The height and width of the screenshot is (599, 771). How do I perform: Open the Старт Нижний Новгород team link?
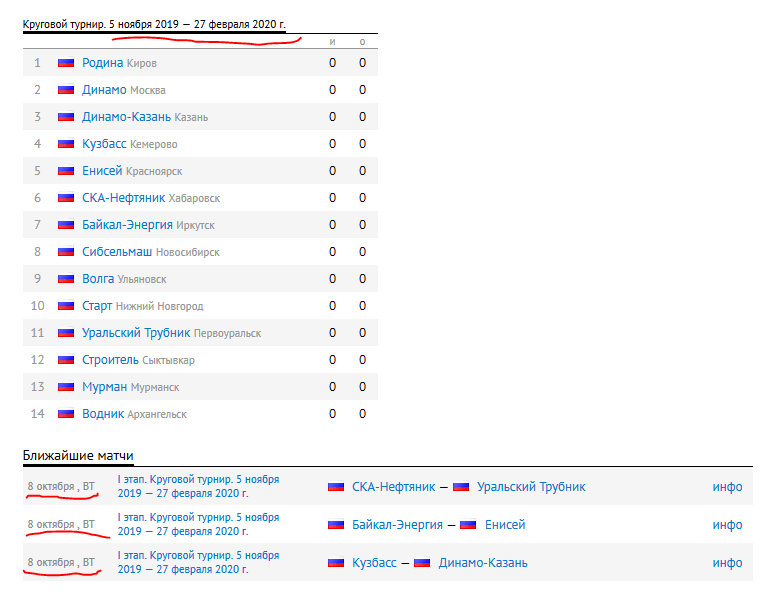(x=97, y=306)
